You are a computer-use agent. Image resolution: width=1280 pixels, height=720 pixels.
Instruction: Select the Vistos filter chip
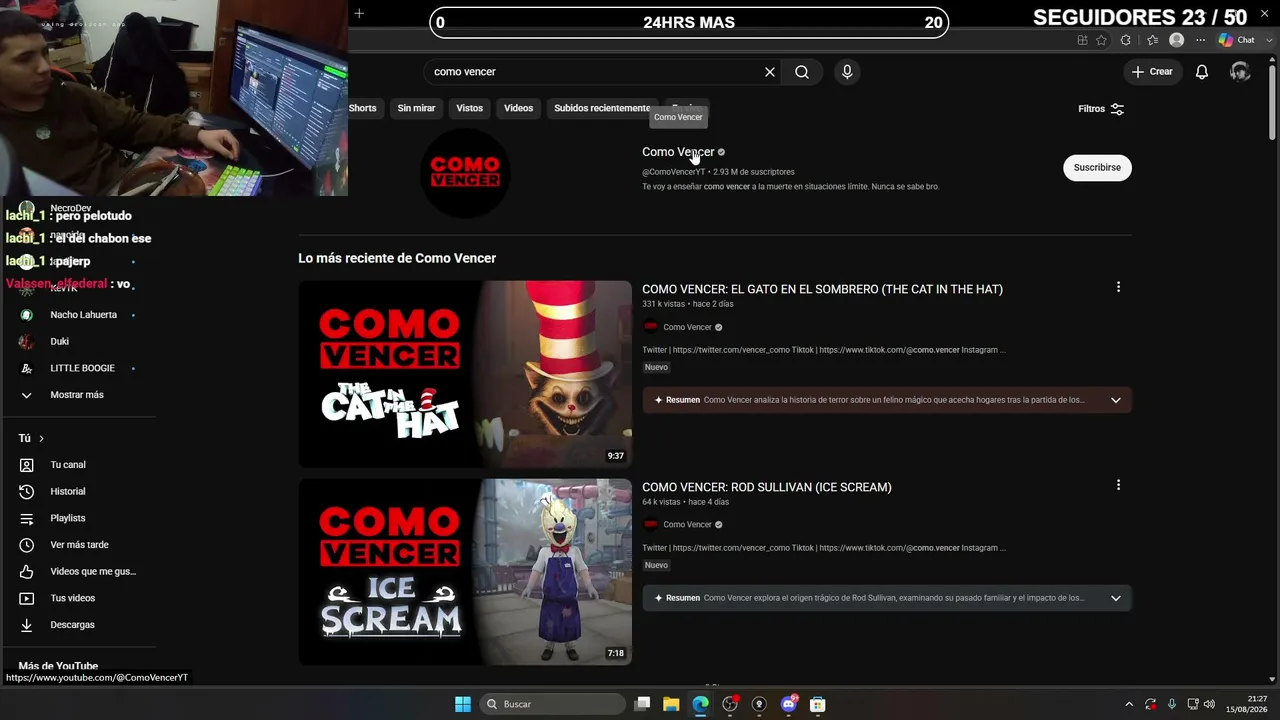pyautogui.click(x=469, y=108)
